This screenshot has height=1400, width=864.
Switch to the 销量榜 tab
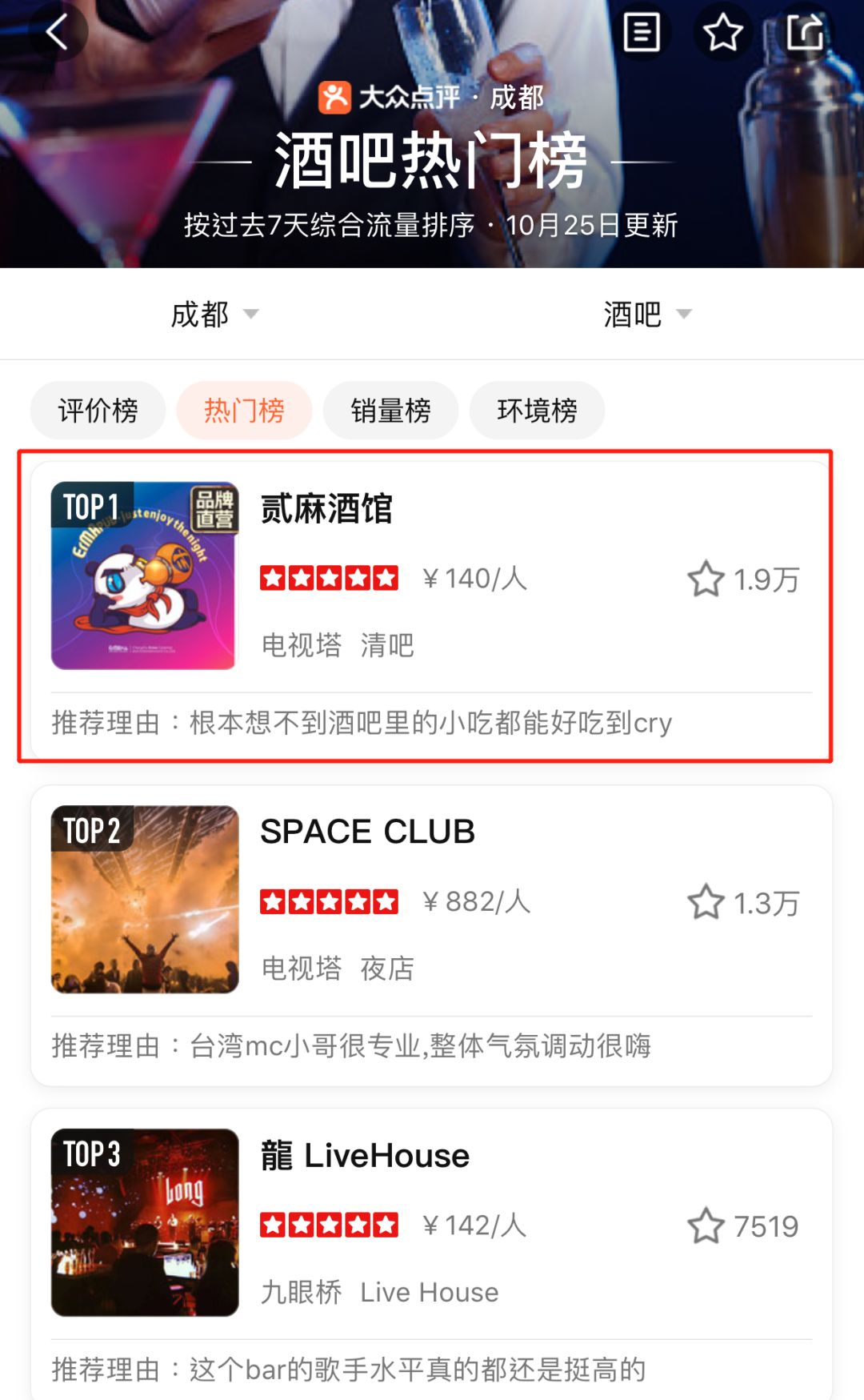[390, 410]
